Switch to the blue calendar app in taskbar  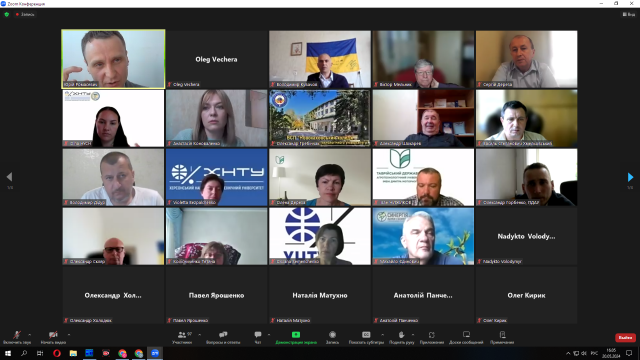tap(89, 353)
